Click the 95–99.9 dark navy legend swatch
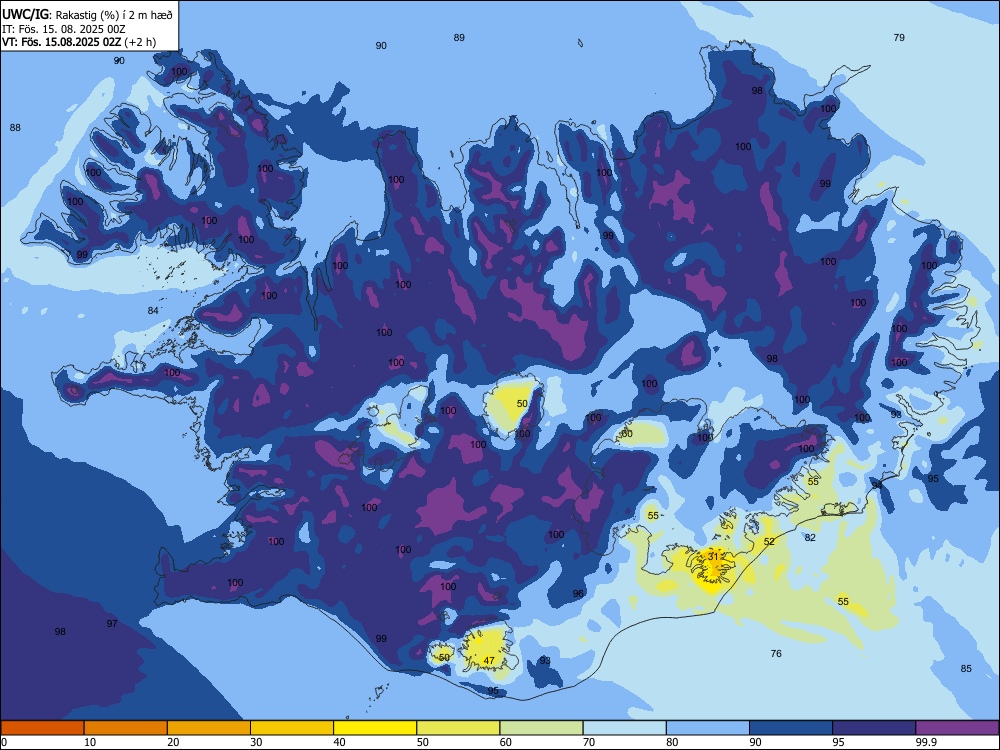 pos(874,728)
